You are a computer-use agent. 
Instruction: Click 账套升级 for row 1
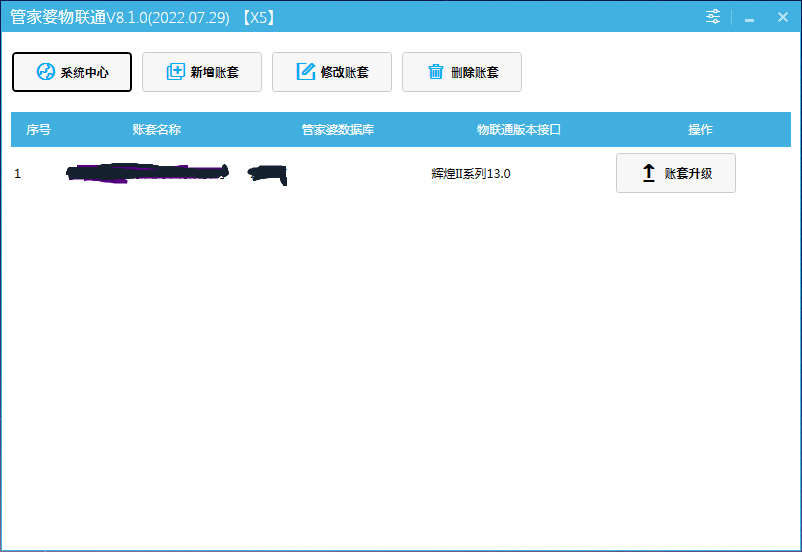[676, 173]
